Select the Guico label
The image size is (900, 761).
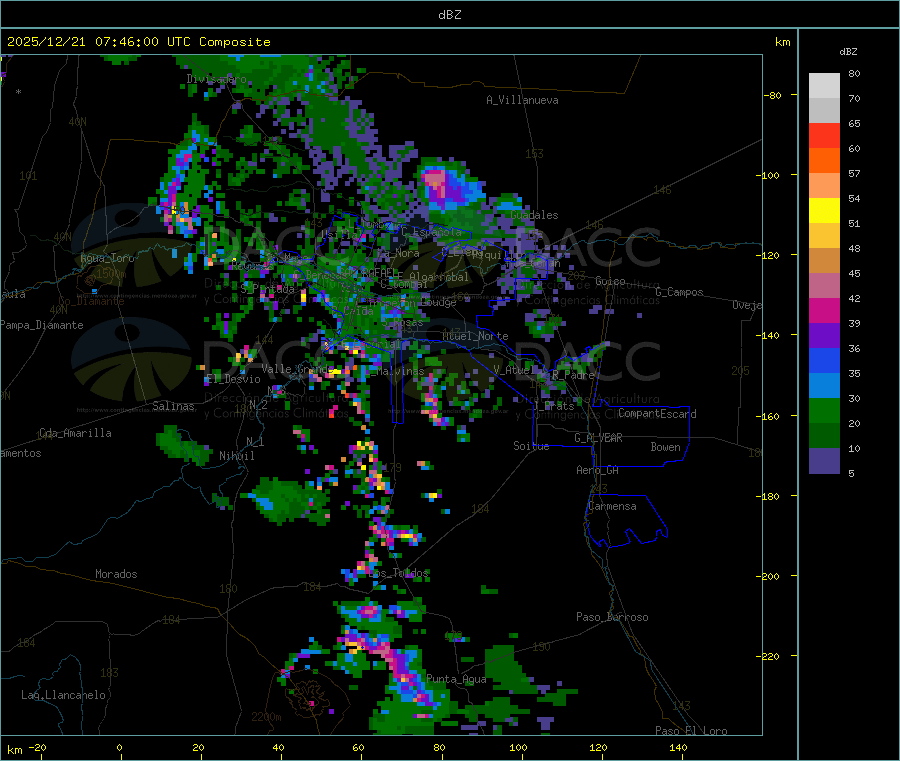pos(610,281)
